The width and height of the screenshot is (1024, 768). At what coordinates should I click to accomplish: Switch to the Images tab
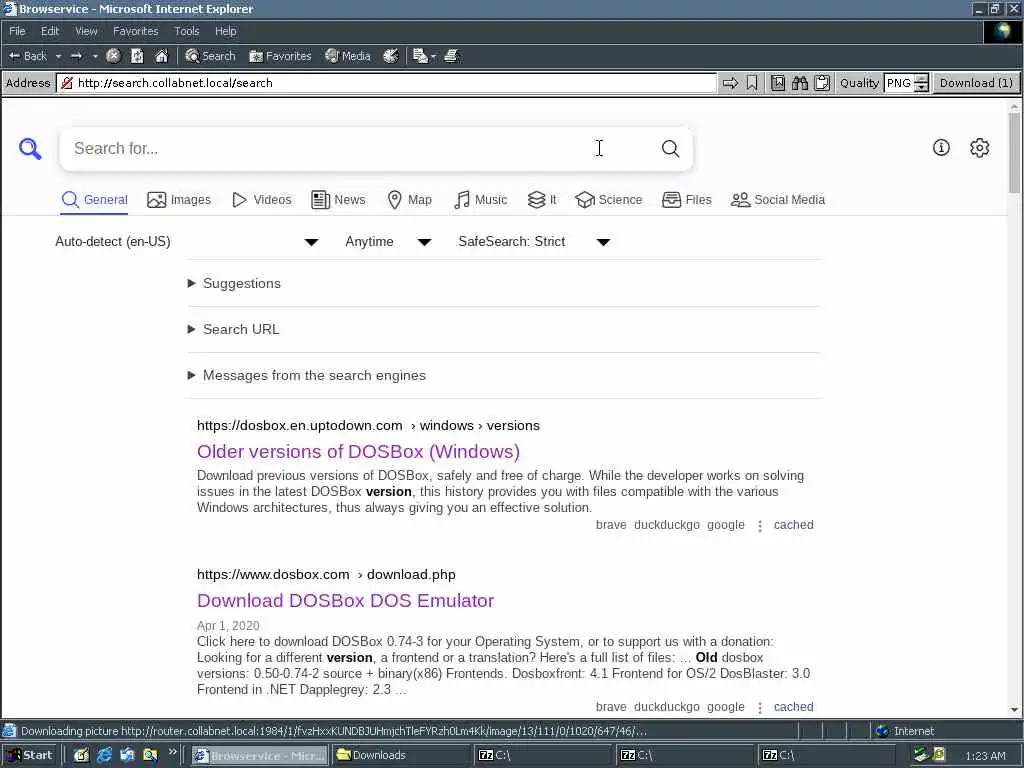click(x=179, y=200)
